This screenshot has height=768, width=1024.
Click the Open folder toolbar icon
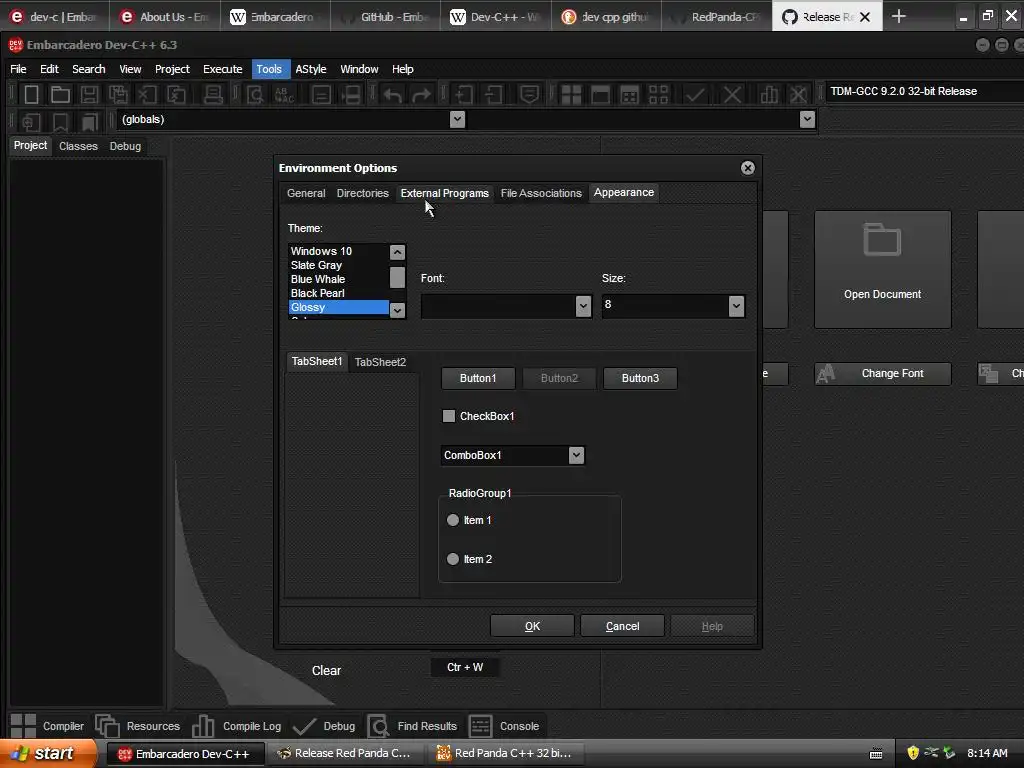point(60,95)
